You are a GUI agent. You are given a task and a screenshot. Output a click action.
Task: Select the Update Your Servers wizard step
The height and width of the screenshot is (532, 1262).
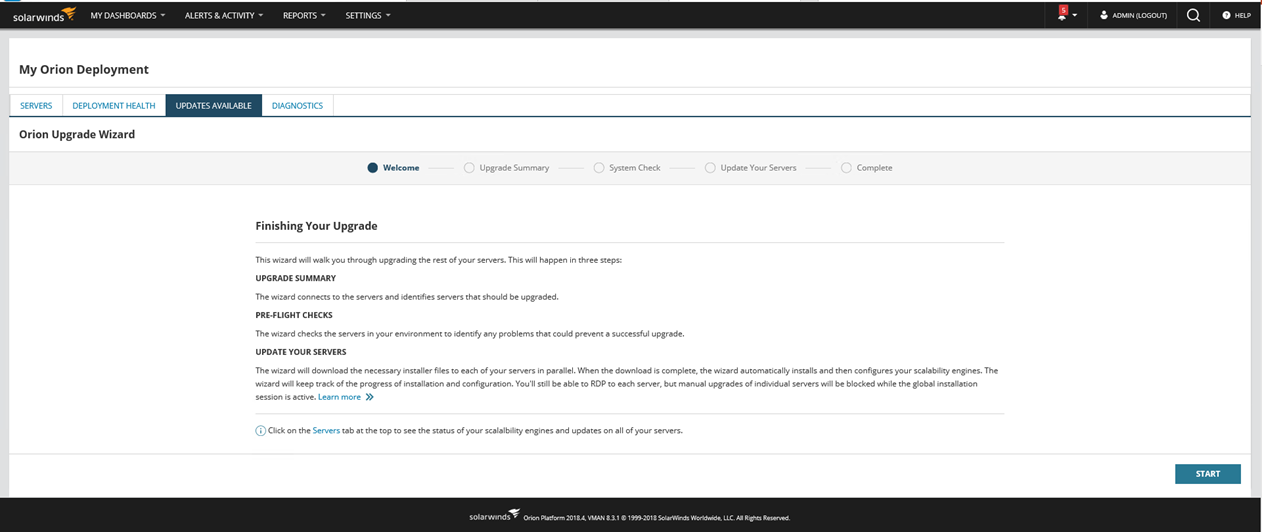point(751,168)
